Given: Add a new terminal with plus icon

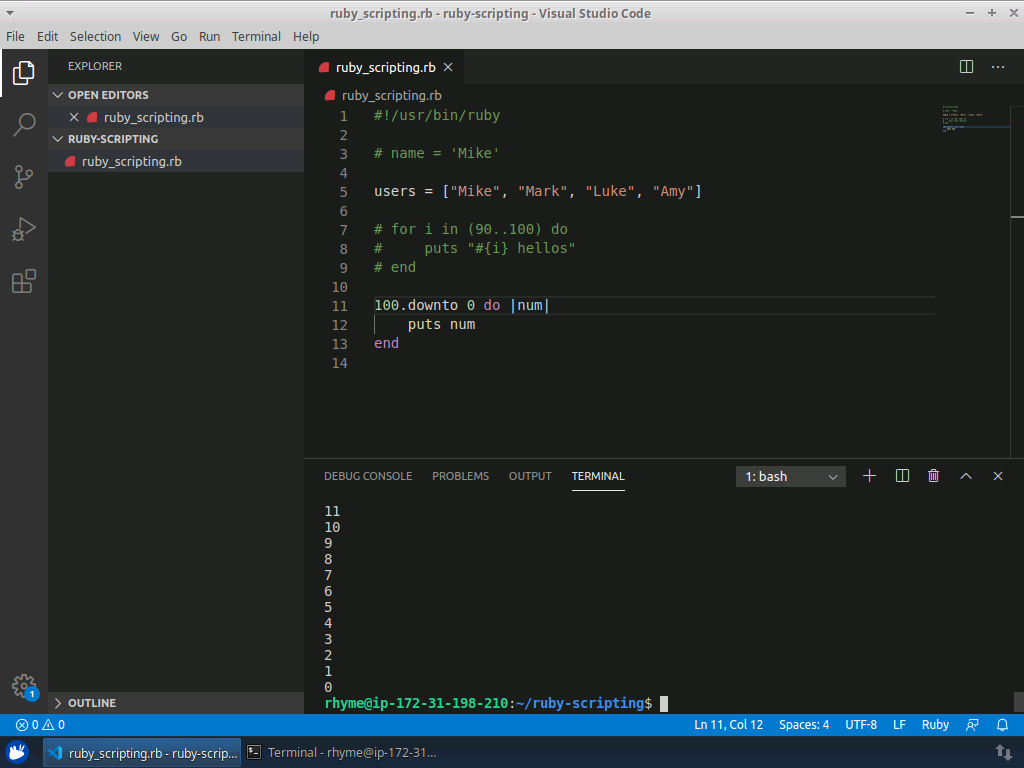Looking at the screenshot, I should click(x=869, y=476).
